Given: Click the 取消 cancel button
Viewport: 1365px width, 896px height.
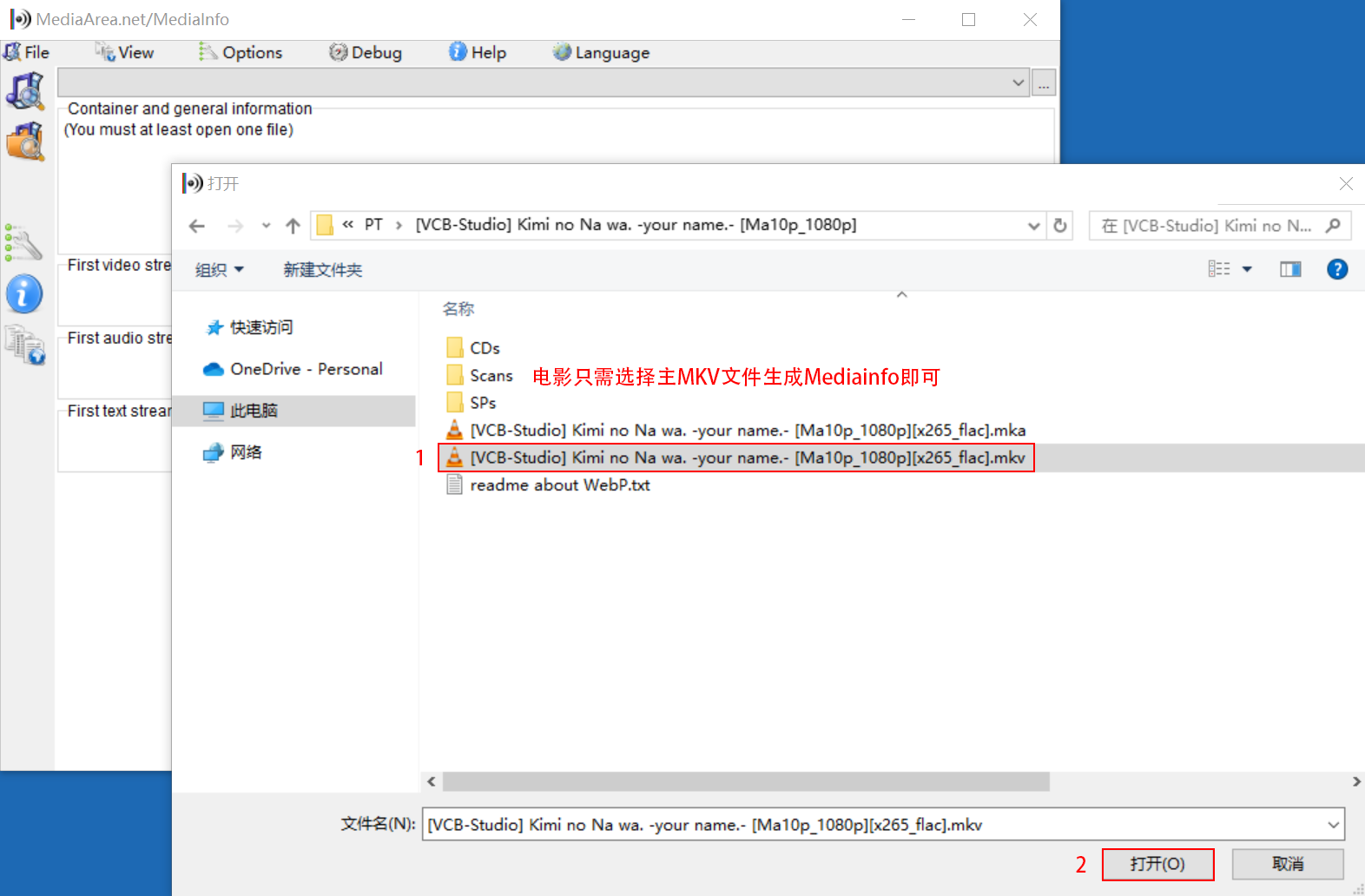Looking at the screenshot, I should [x=1287, y=864].
